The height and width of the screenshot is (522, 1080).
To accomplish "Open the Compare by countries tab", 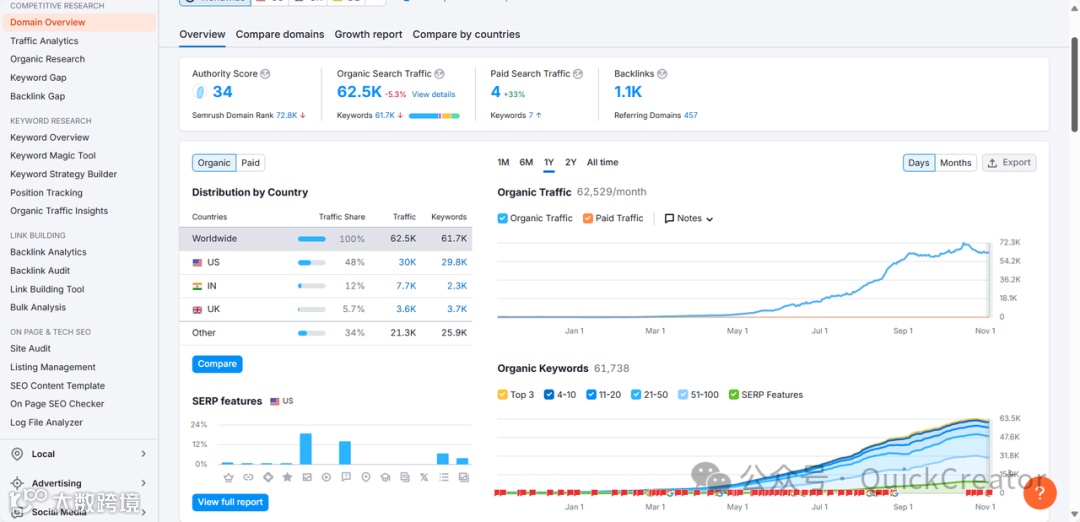I will pos(466,34).
